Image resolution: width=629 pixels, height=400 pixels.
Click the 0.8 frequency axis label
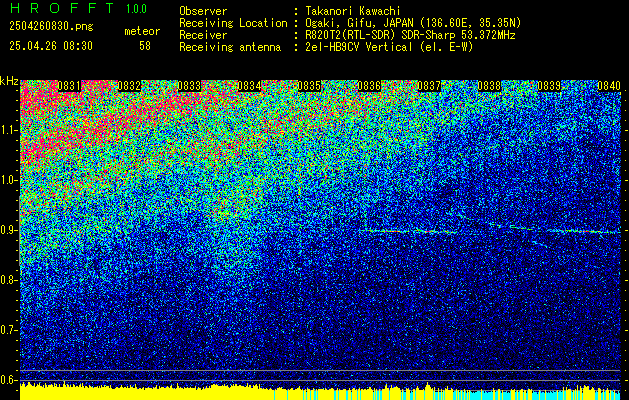(8, 280)
